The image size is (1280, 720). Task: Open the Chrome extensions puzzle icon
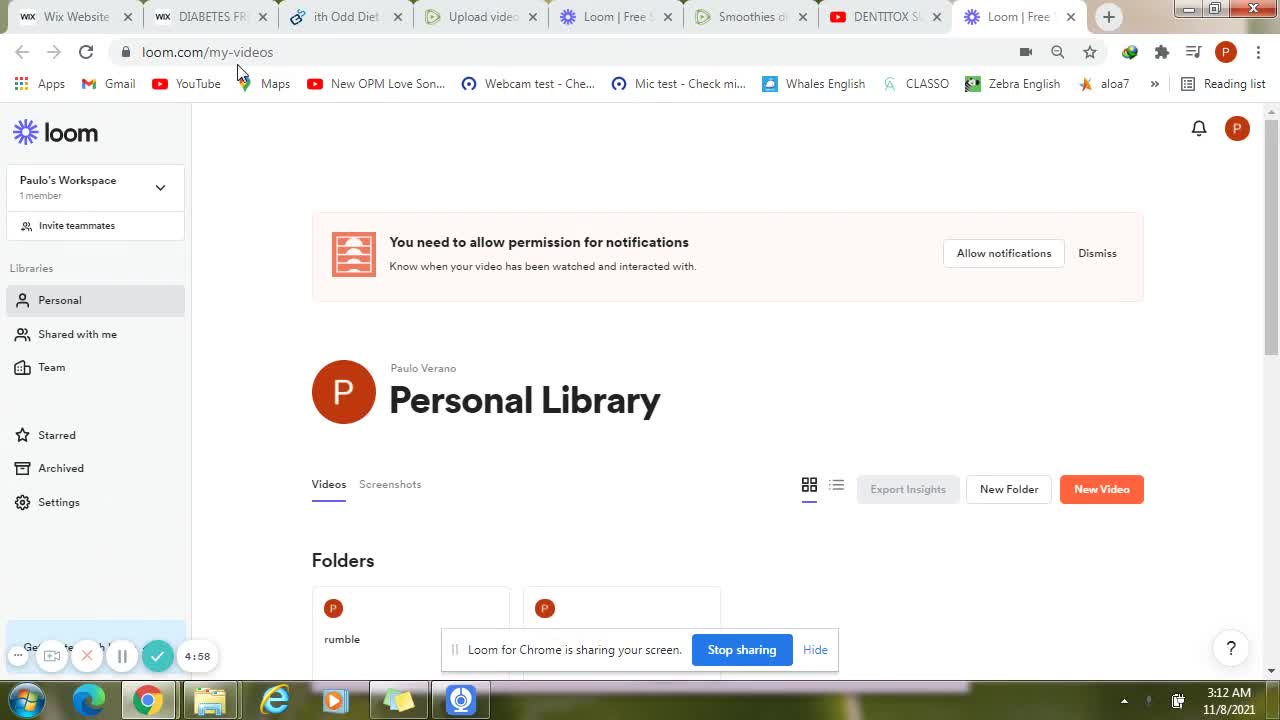click(1161, 52)
